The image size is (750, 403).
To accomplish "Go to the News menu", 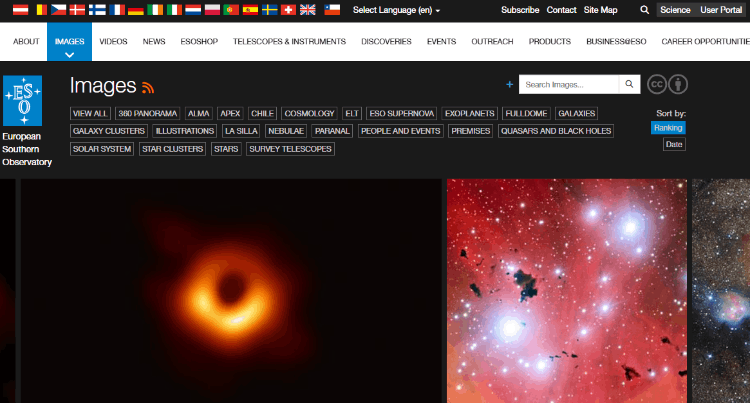I will point(154,42).
